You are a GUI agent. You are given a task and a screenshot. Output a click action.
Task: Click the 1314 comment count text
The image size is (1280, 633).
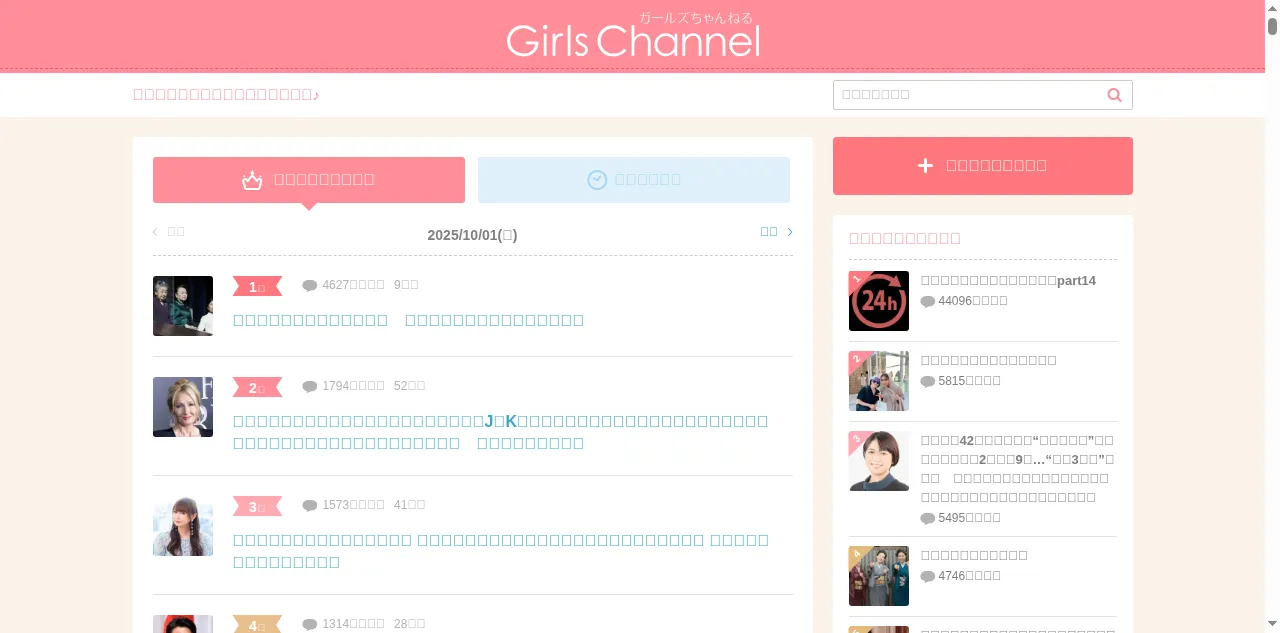(x=353, y=624)
